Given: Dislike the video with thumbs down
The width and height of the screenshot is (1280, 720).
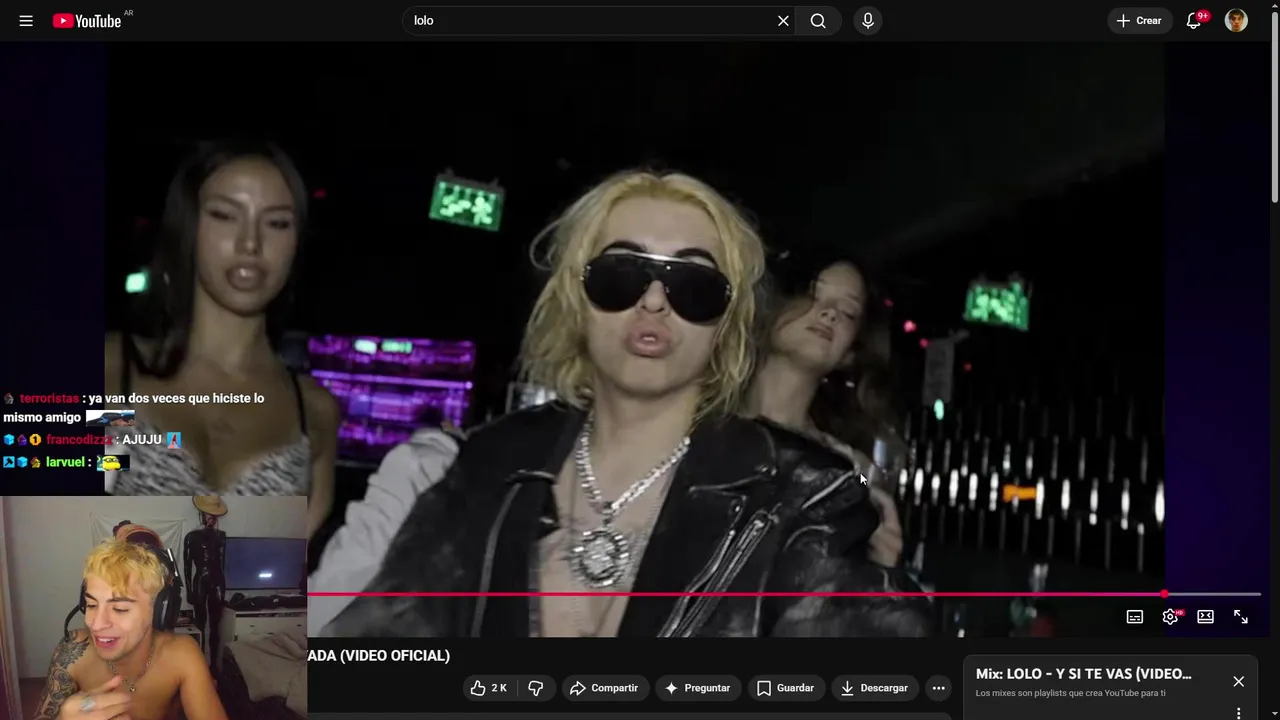Looking at the screenshot, I should pyautogui.click(x=536, y=688).
